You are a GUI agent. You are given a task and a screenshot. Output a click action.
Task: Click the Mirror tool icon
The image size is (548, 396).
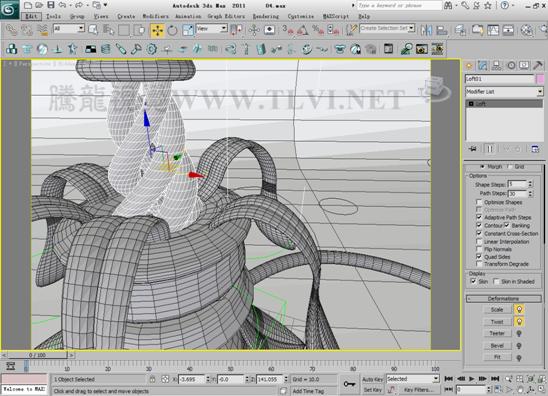[x=426, y=30]
